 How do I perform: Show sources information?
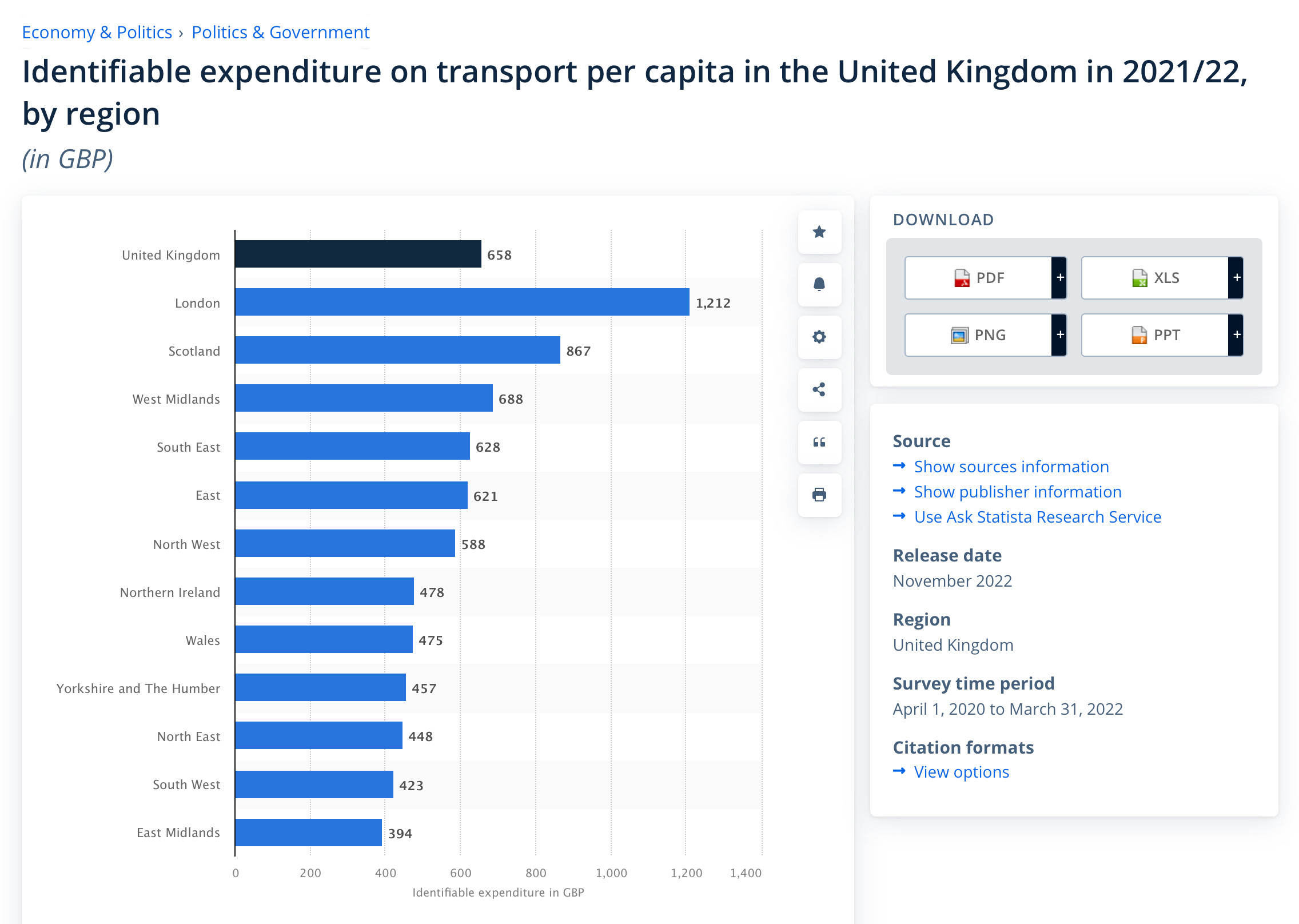tap(1011, 467)
